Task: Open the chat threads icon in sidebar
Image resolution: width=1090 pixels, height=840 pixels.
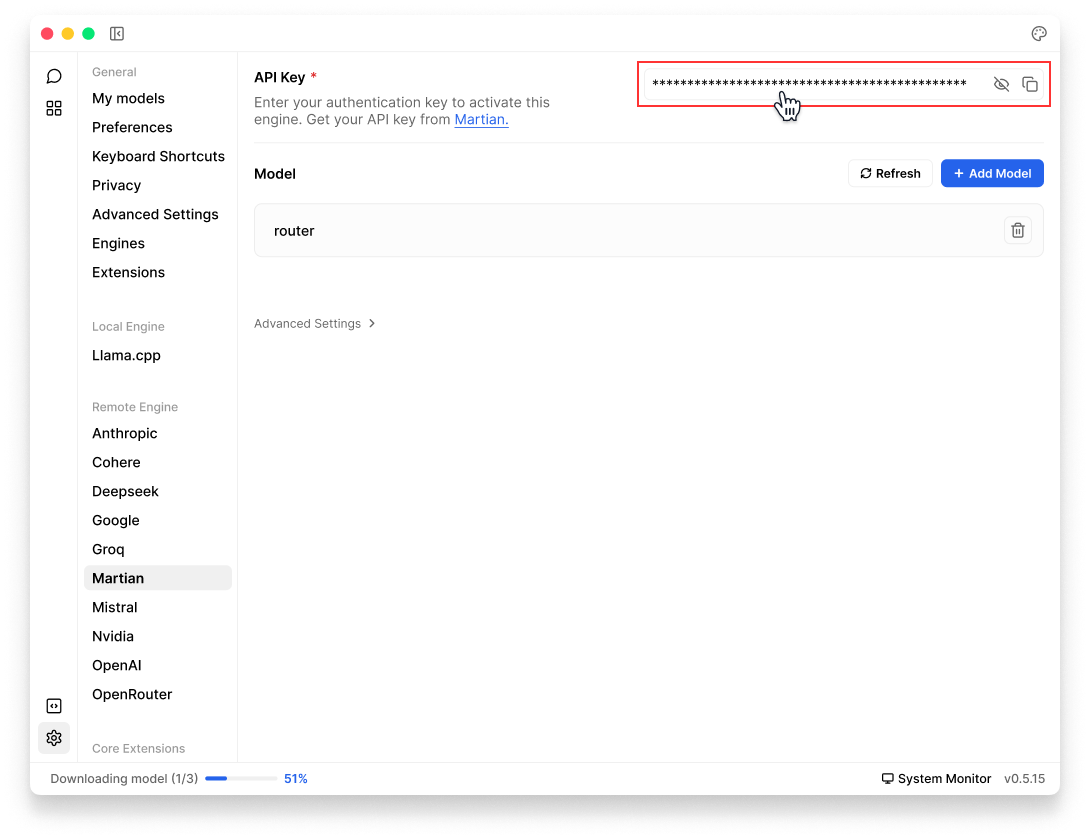Action: [x=54, y=76]
